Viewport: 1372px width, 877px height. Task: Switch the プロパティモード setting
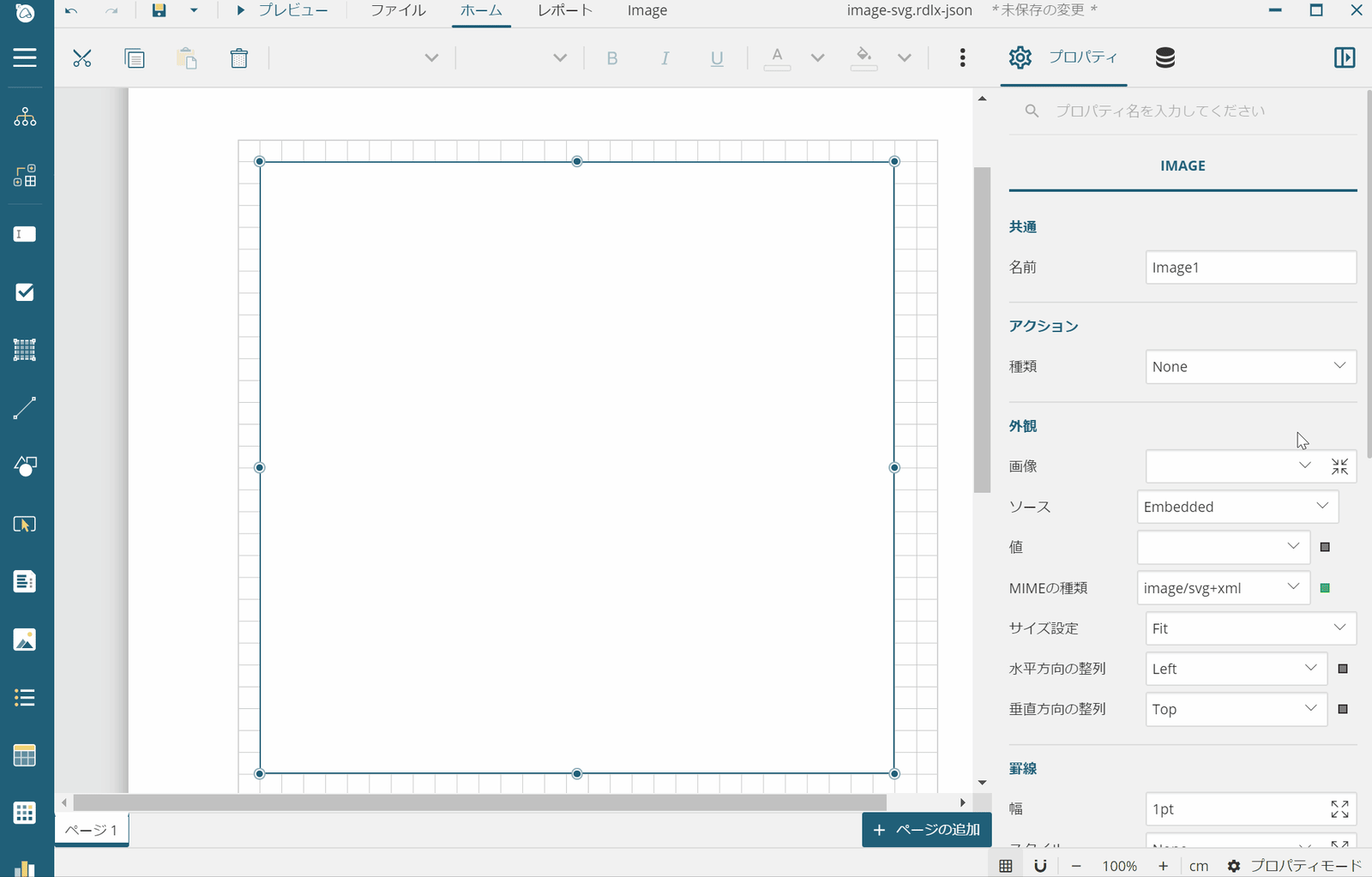1295,866
